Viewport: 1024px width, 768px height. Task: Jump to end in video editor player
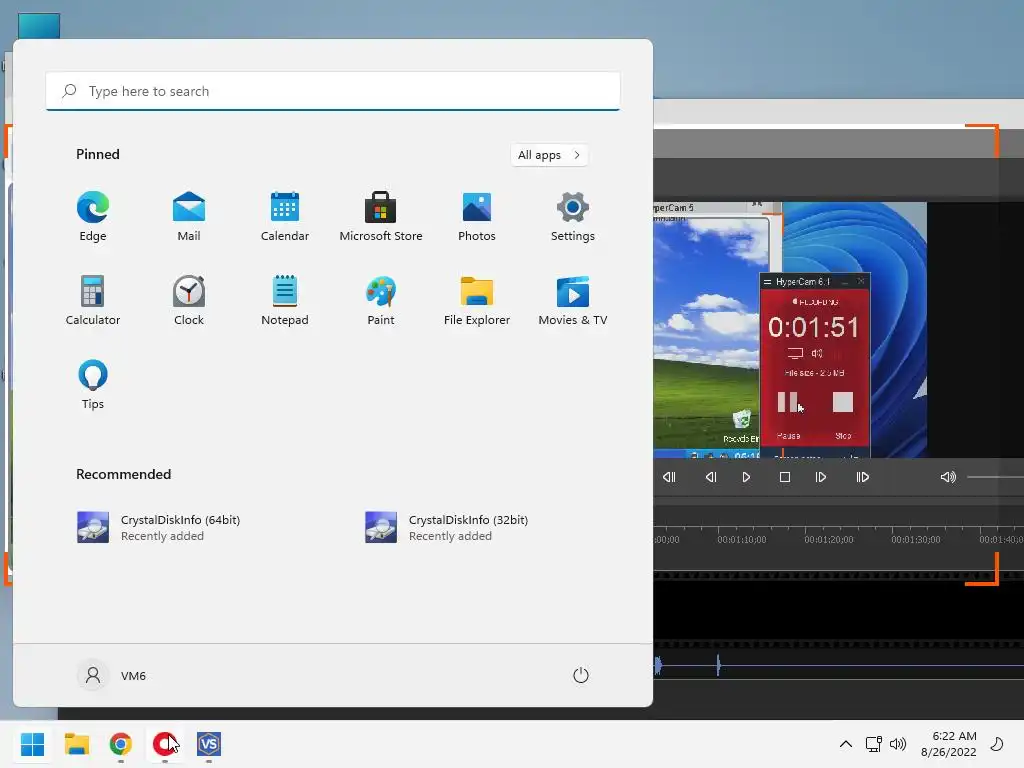point(863,477)
